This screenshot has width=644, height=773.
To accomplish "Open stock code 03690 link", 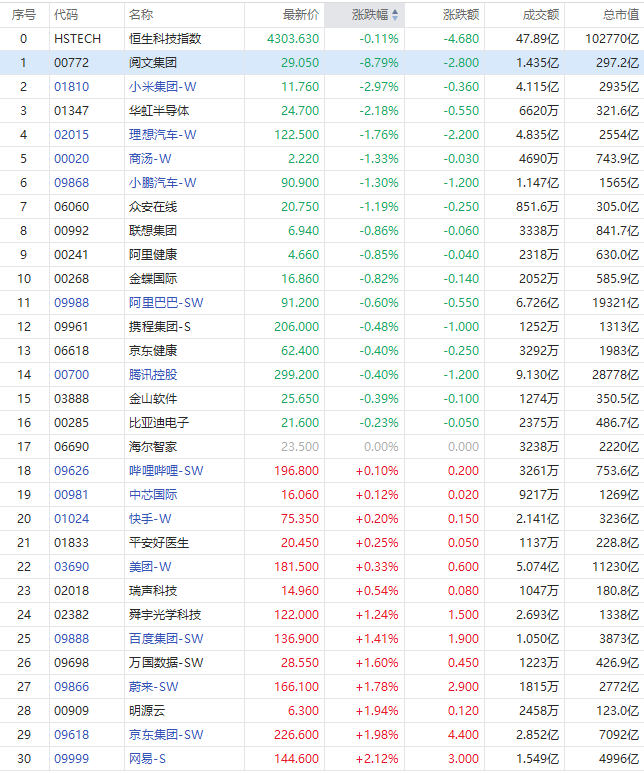I will 72,567.
